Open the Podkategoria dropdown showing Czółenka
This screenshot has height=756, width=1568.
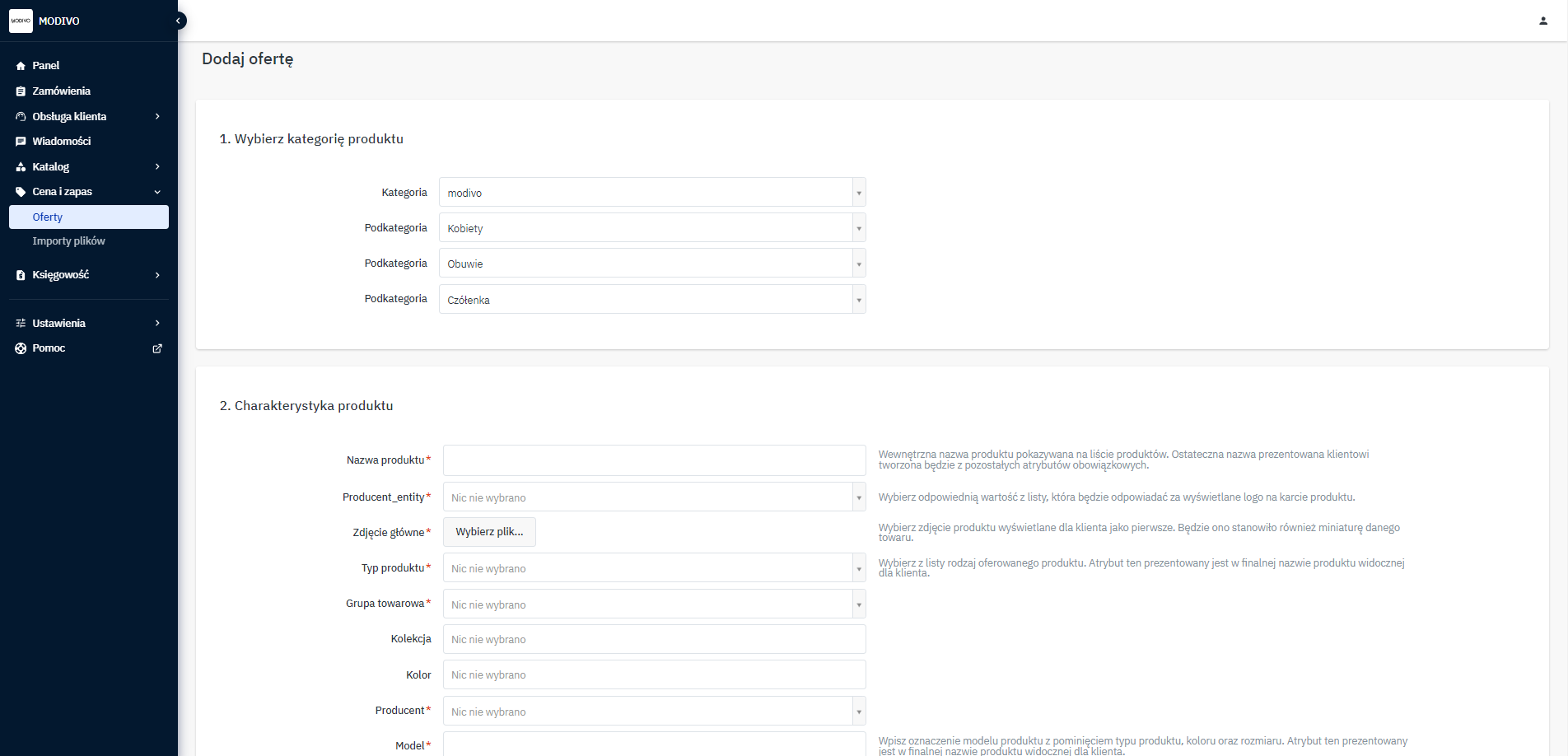point(651,300)
